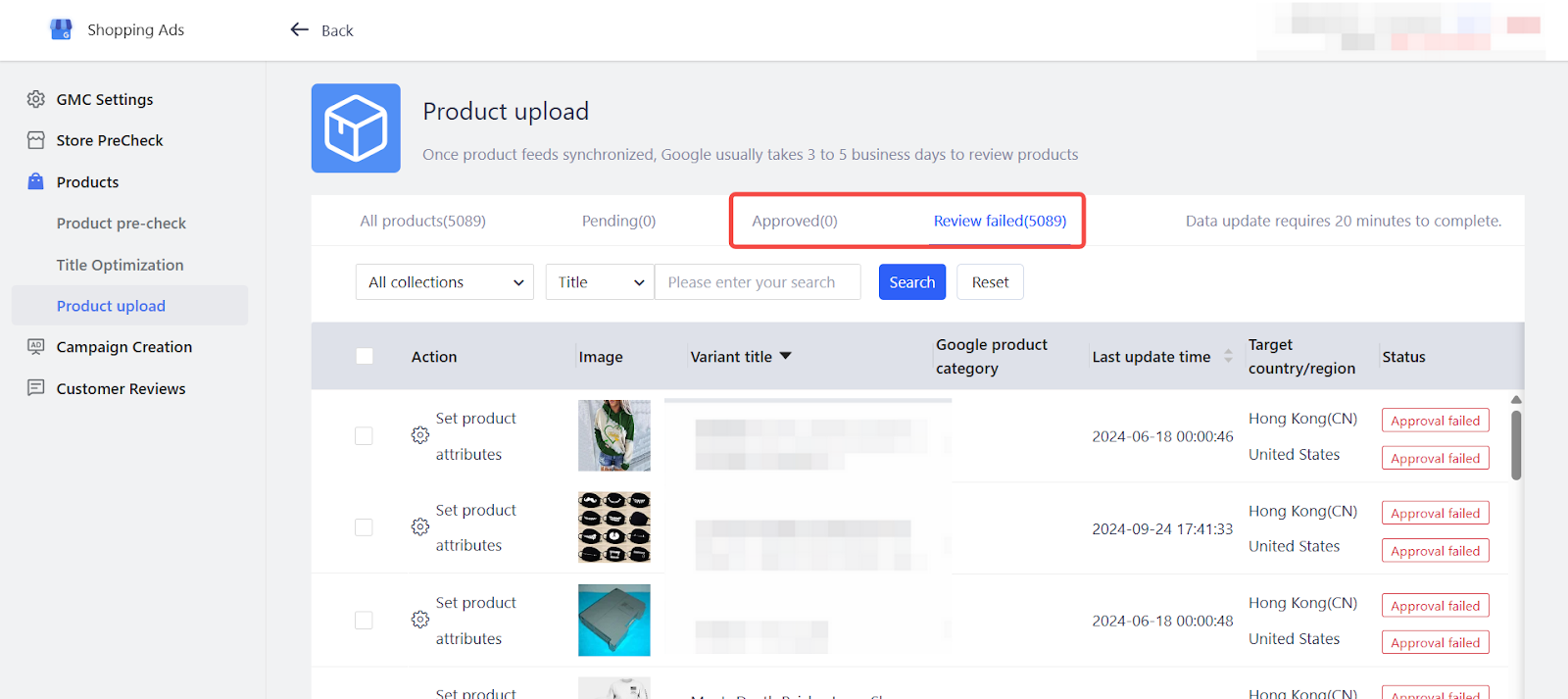Open the All collections dropdown
Viewport: 1568px width, 699px height.
pyautogui.click(x=445, y=282)
